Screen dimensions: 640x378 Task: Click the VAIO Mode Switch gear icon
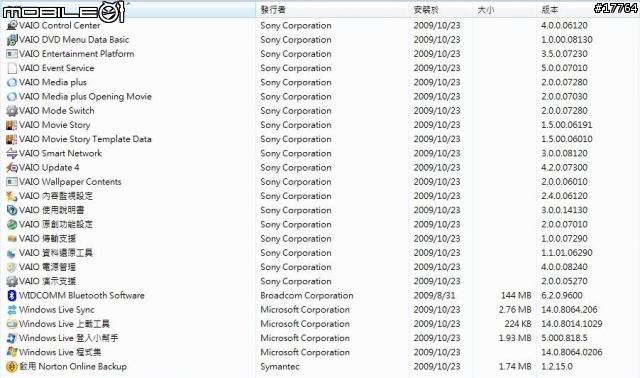pos(12,111)
